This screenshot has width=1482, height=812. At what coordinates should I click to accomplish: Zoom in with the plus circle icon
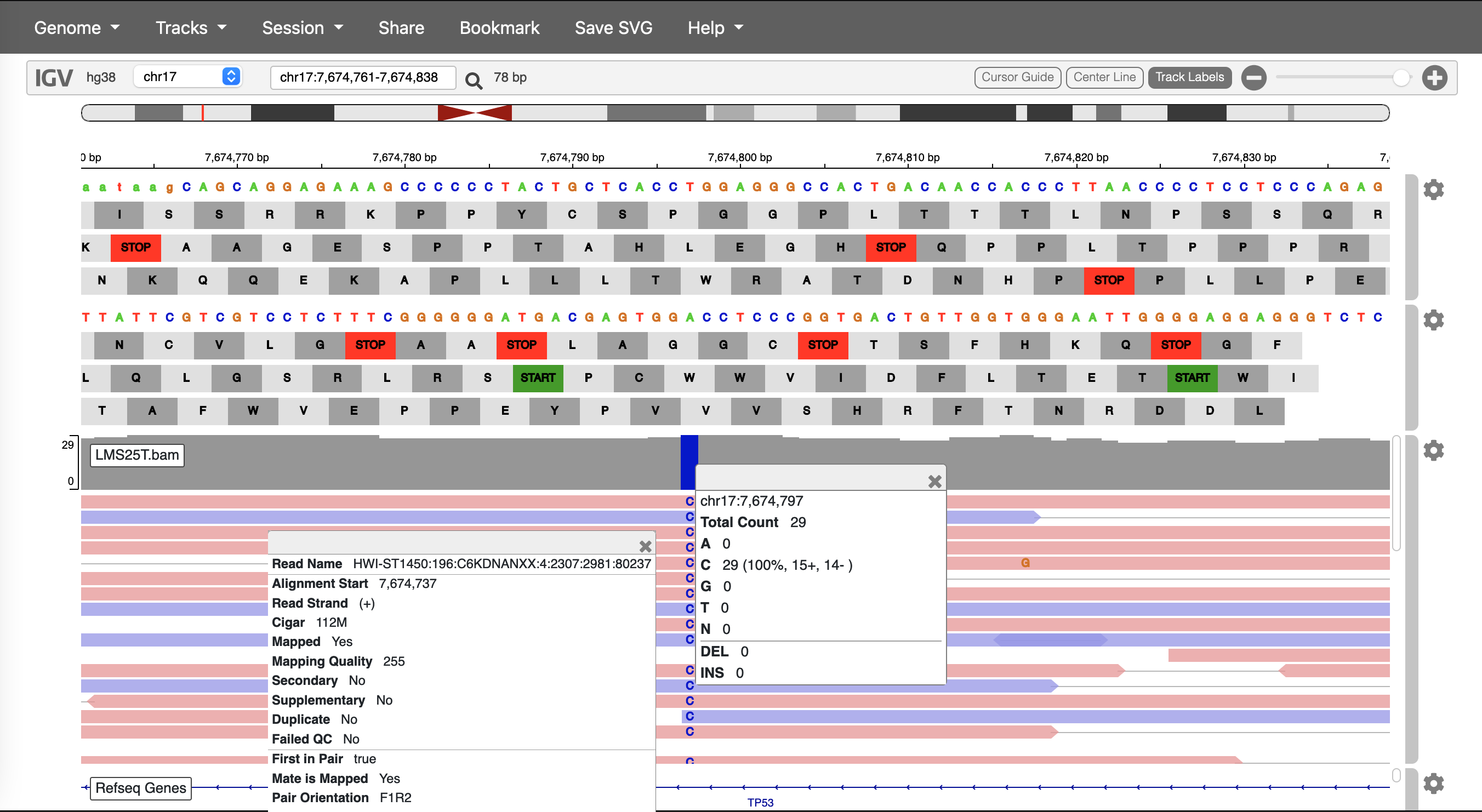[x=1434, y=78]
